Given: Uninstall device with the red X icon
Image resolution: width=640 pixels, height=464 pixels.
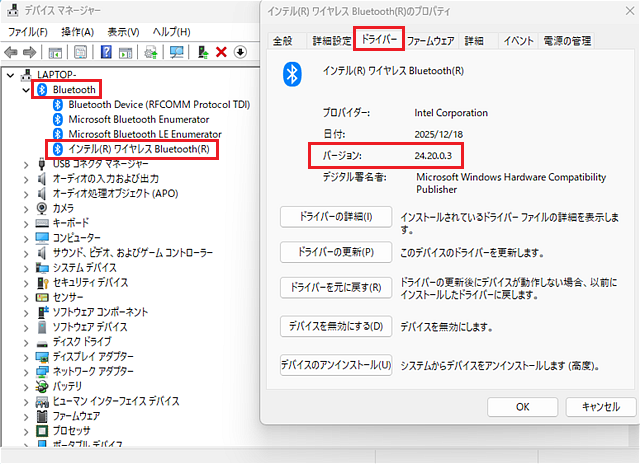Looking at the screenshot, I should click(221, 52).
